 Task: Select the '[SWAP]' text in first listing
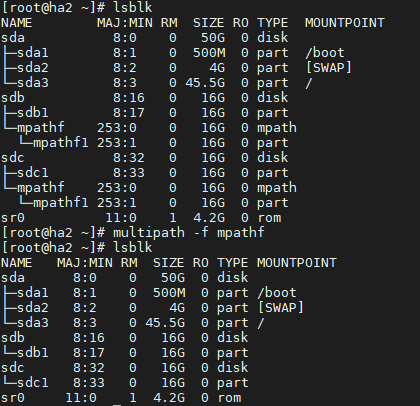pos(329,68)
